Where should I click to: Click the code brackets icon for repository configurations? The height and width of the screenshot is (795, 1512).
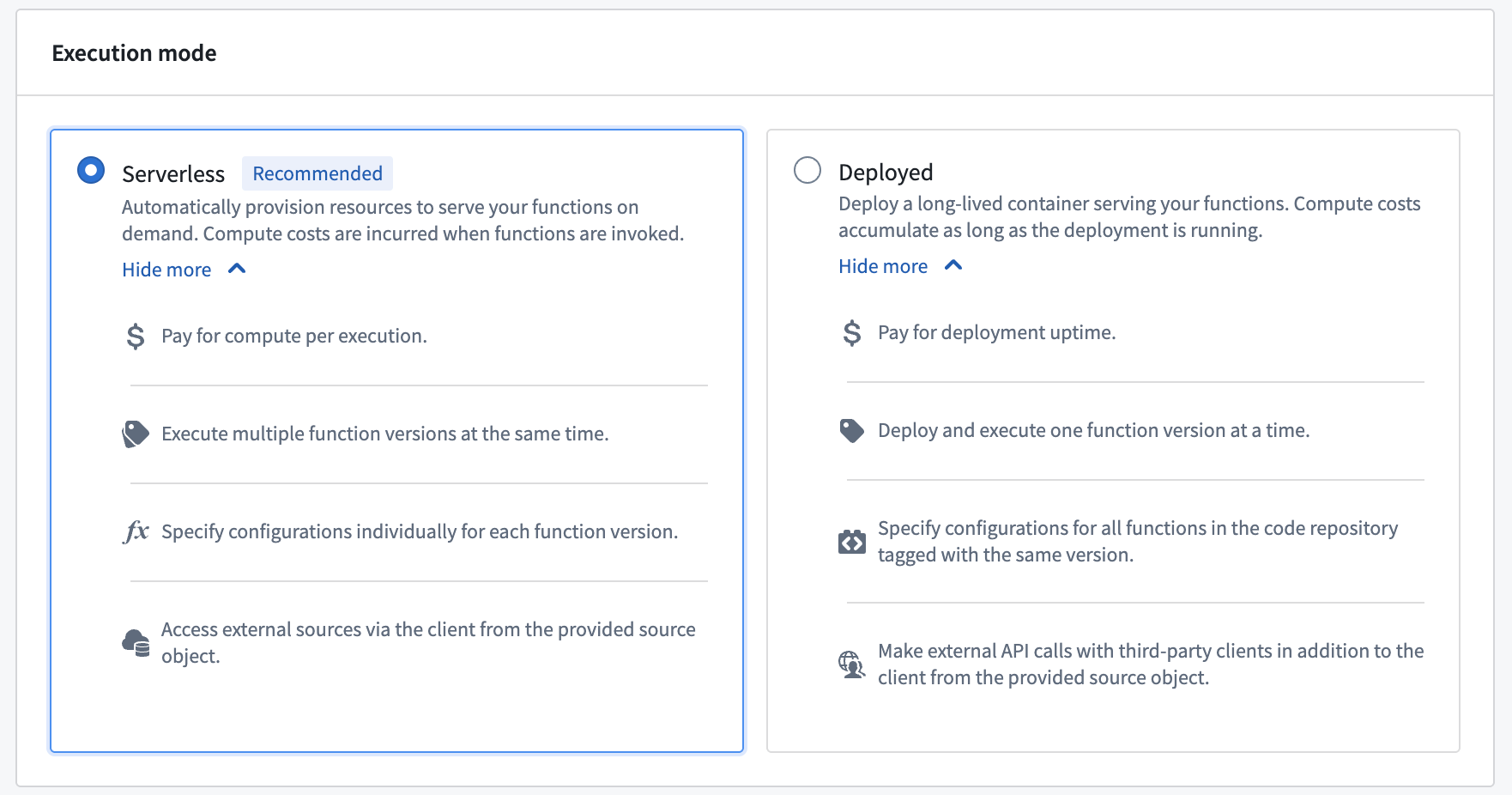851,541
